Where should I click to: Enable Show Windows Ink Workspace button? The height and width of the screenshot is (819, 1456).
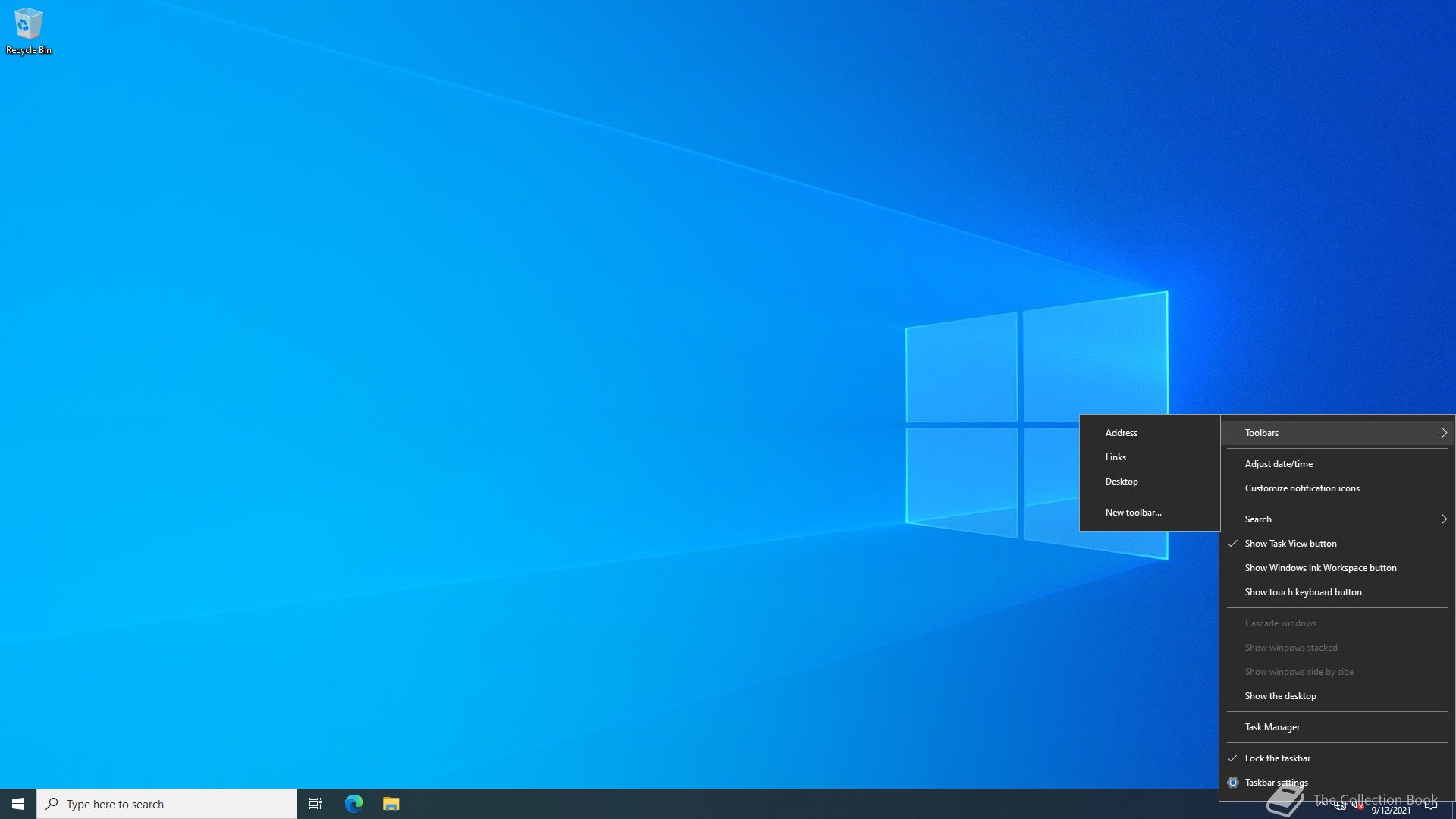(x=1338, y=568)
